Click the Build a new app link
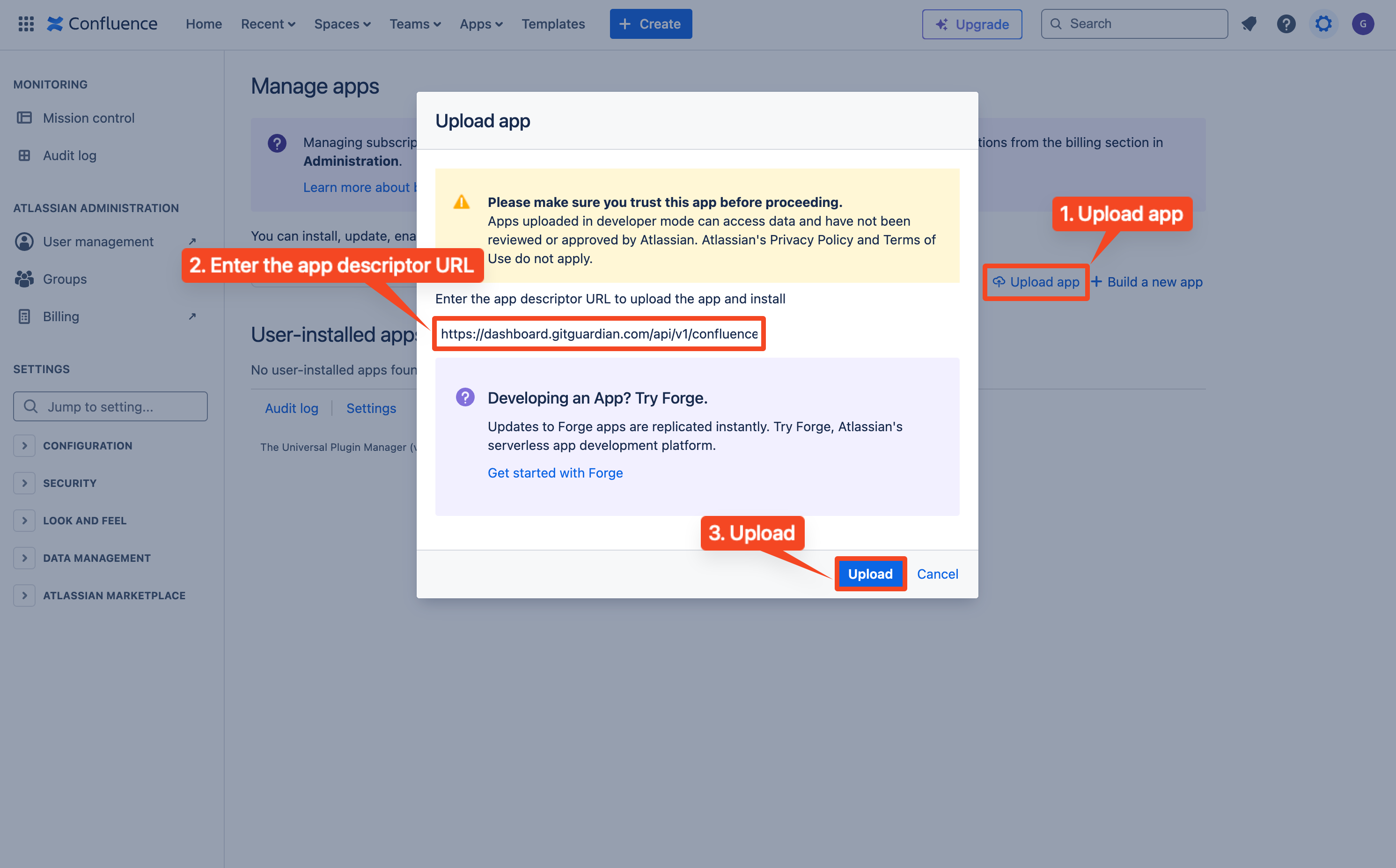Screen dimensions: 1396x868 tap(1154, 281)
